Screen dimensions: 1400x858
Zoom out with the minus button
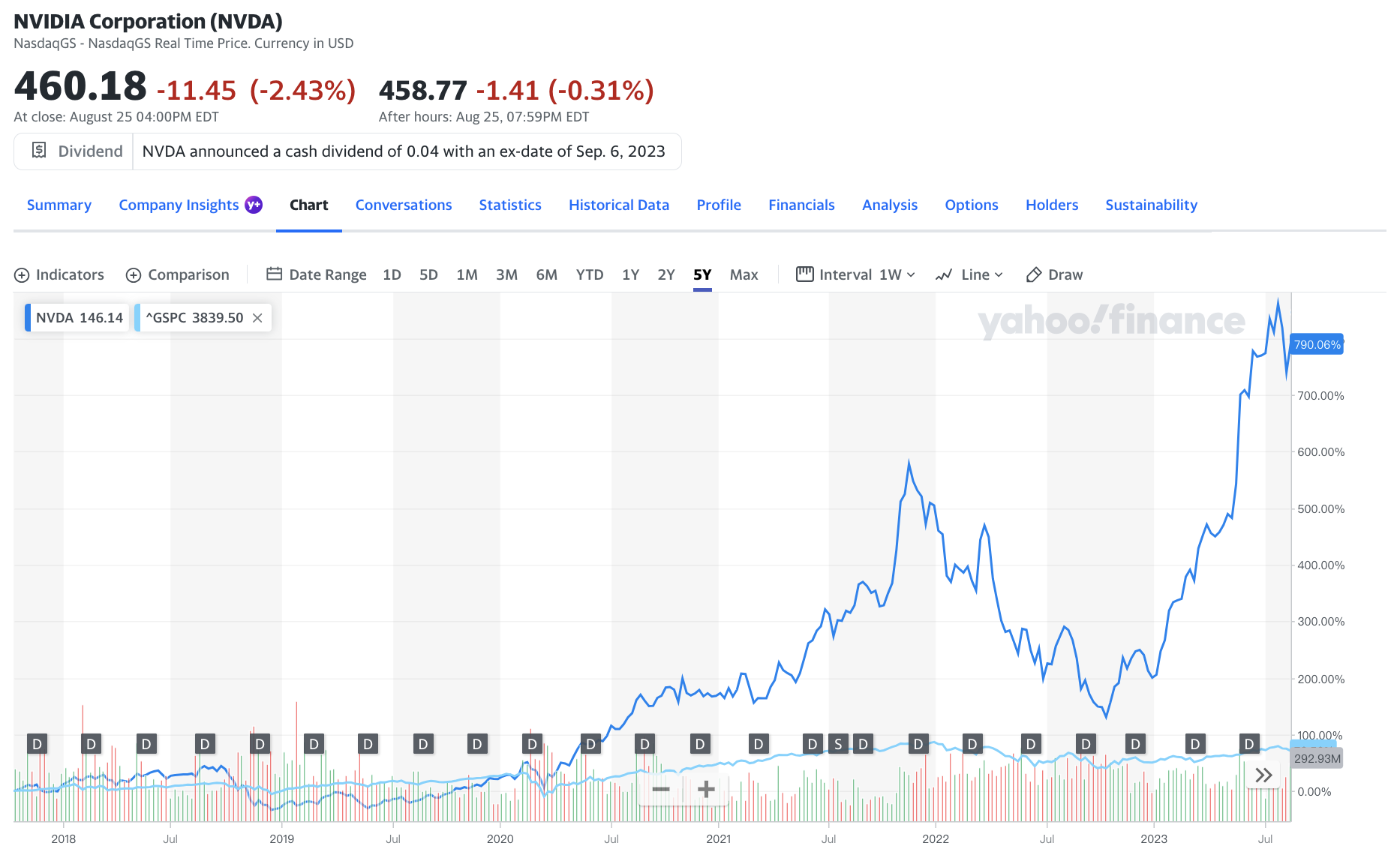click(661, 789)
